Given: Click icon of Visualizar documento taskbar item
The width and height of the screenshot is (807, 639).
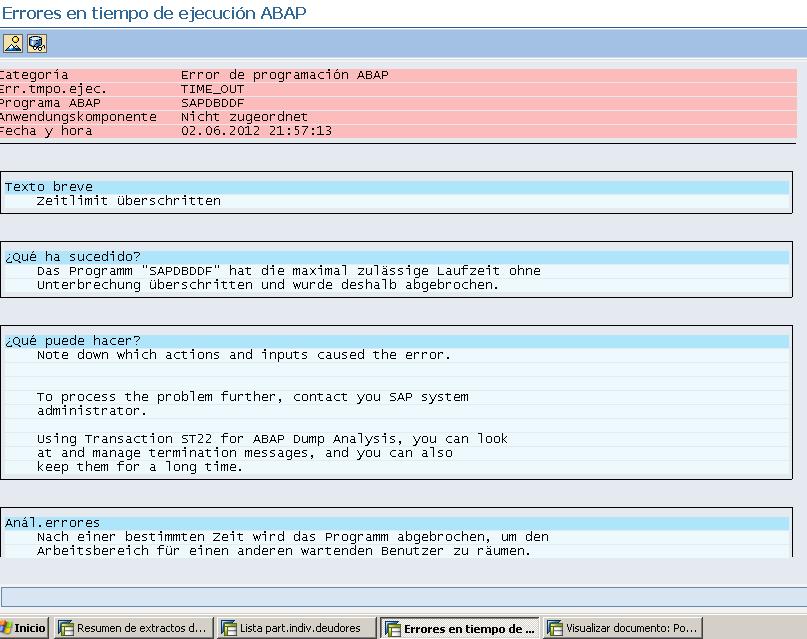Looking at the screenshot, I should pyautogui.click(x=555, y=628).
